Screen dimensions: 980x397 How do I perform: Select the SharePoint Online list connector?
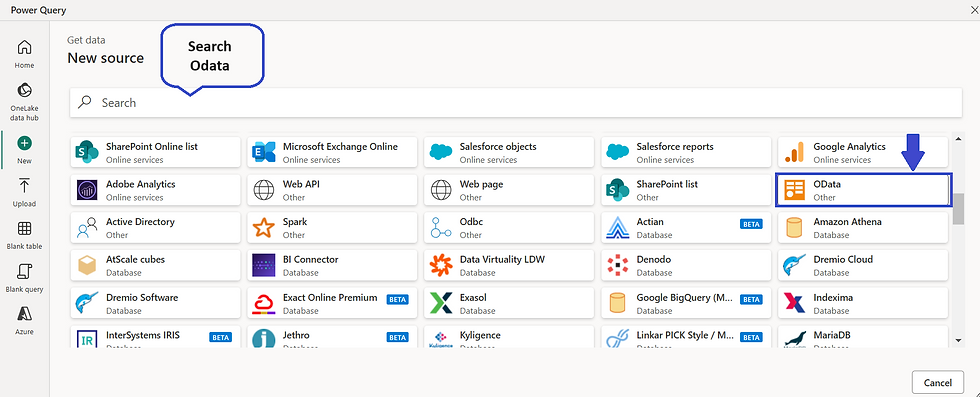(x=155, y=153)
